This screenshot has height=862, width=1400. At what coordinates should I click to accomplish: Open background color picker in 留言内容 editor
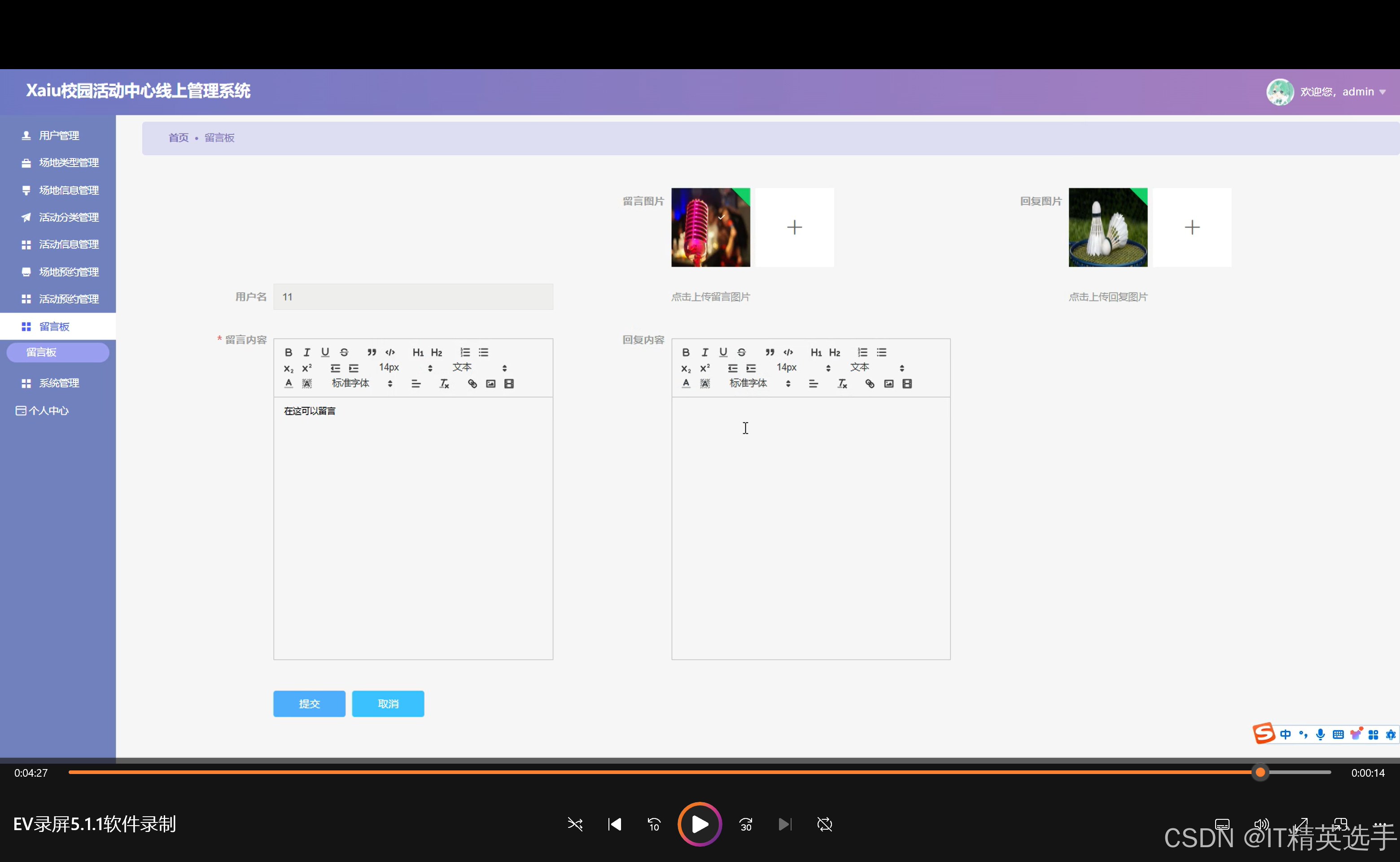(x=306, y=384)
